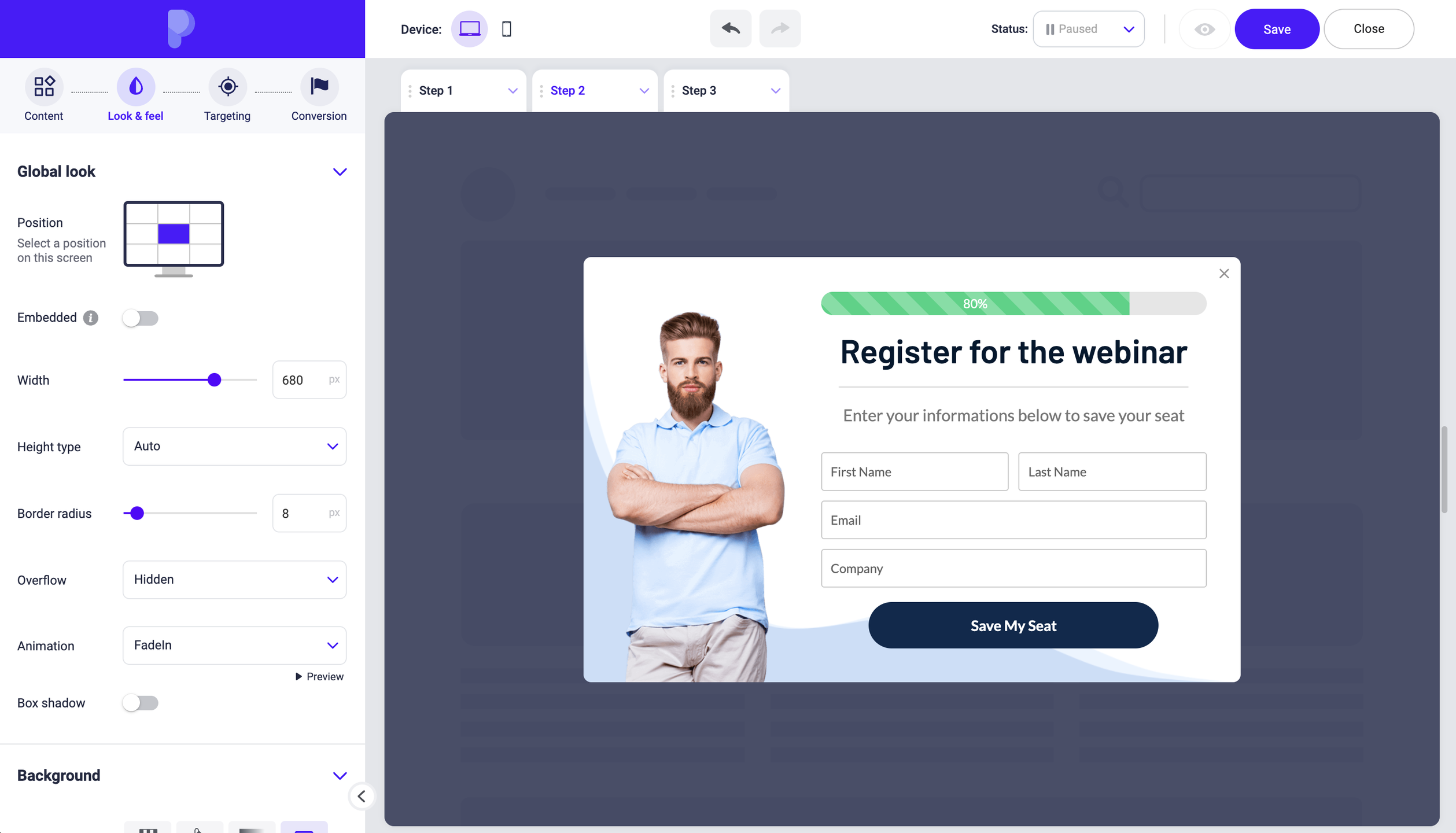Switch to mobile device preview
The image size is (1456, 833).
[x=506, y=29]
